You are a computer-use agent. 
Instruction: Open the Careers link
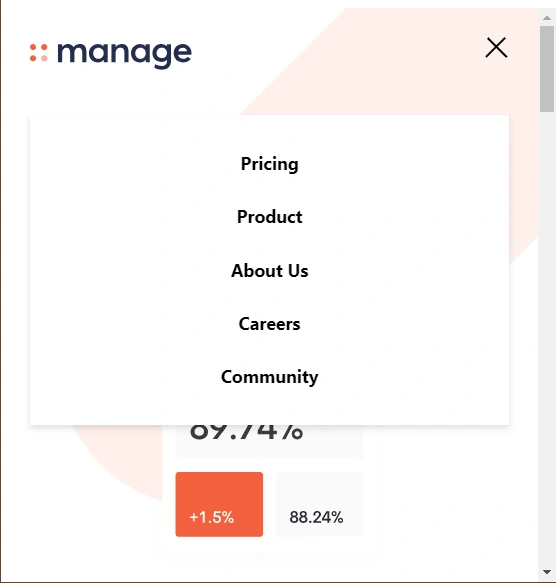[270, 323]
